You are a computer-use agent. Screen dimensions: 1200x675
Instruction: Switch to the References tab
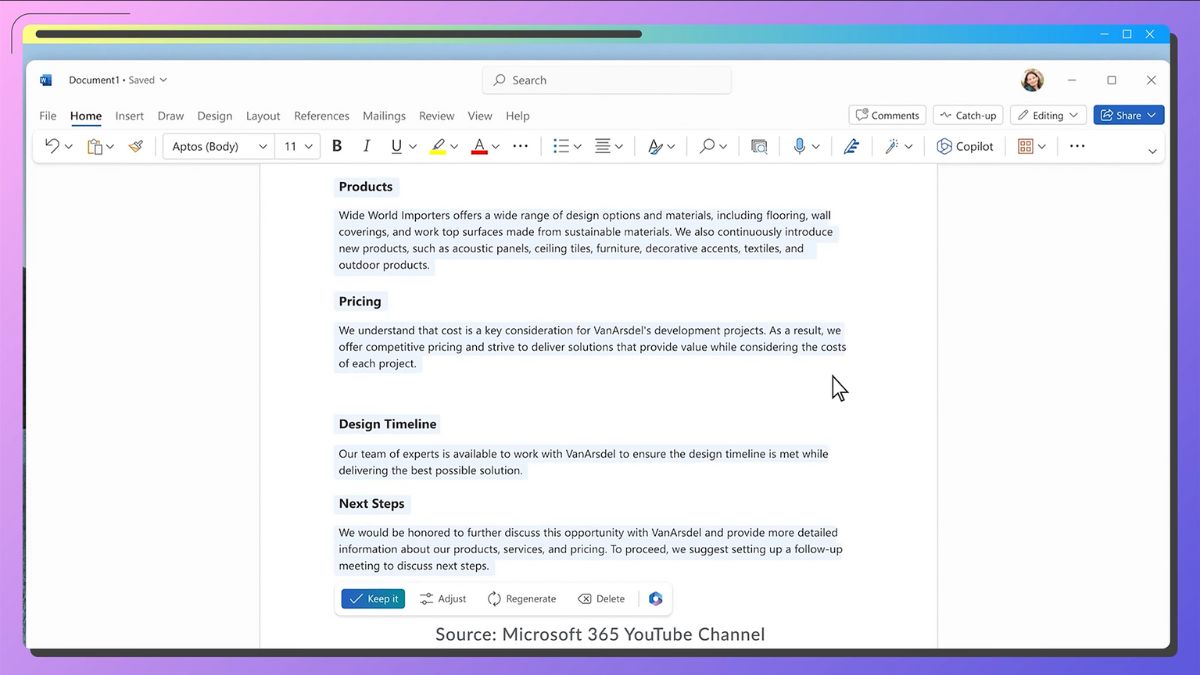click(x=321, y=116)
